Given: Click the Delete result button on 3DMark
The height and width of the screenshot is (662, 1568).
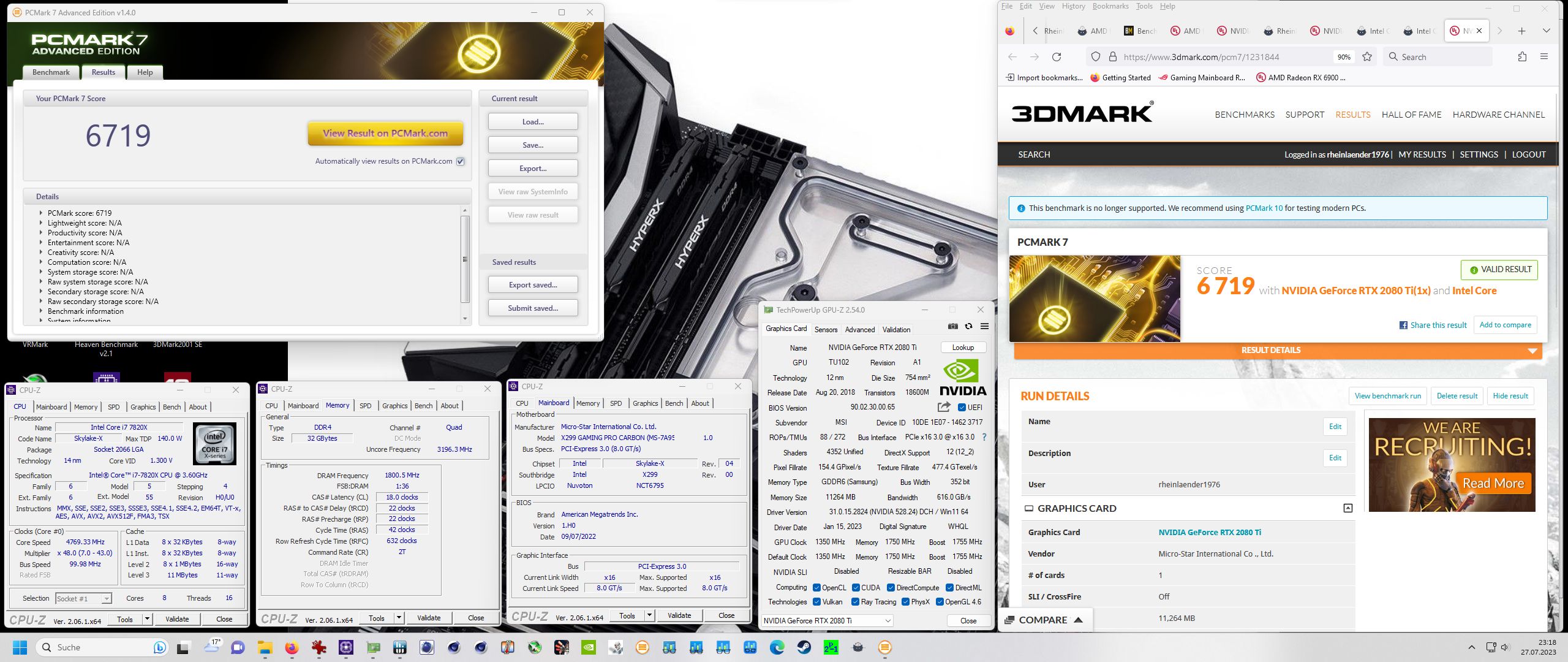Looking at the screenshot, I should [1457, 396].
